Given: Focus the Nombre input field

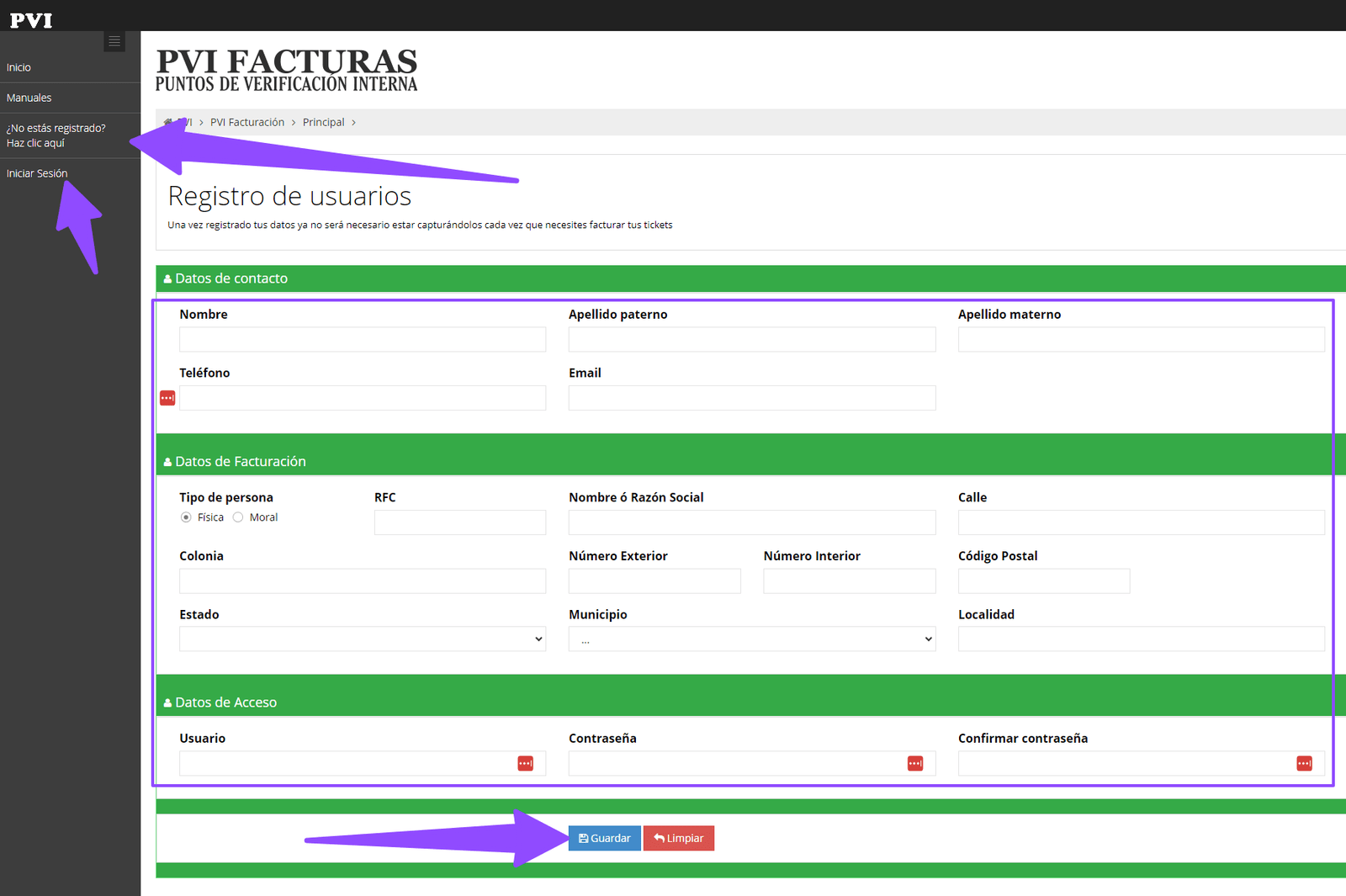Looking at the screenshot, I should click(363, 339).
